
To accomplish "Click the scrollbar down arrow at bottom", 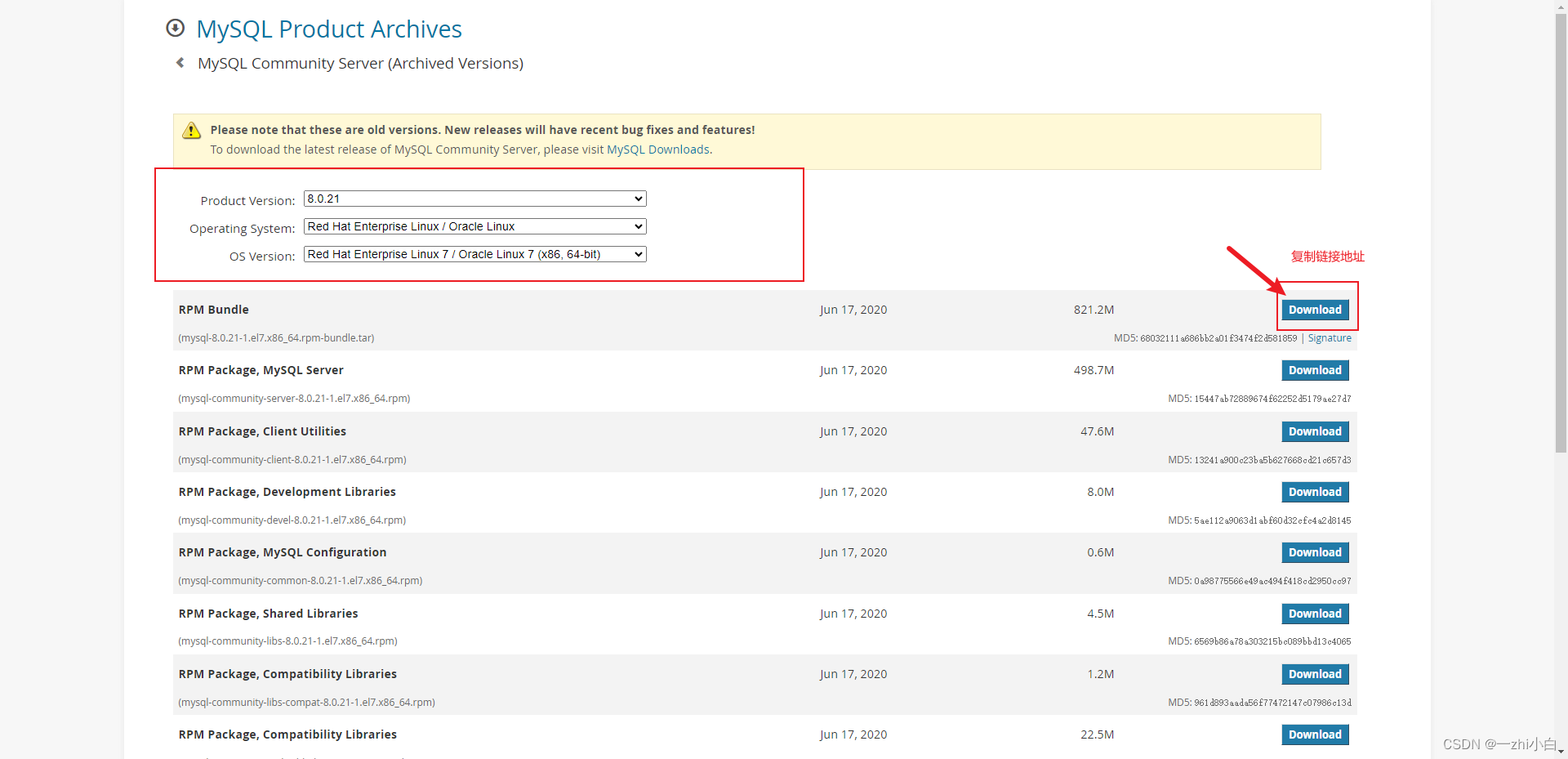I will point(1561,752).
